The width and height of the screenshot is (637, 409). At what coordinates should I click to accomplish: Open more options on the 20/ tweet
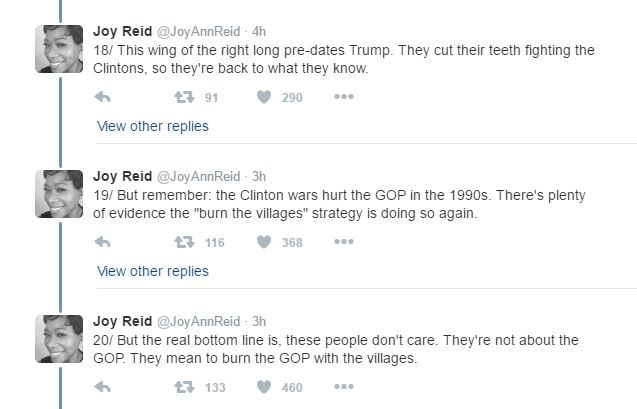(x=344, y=387)
